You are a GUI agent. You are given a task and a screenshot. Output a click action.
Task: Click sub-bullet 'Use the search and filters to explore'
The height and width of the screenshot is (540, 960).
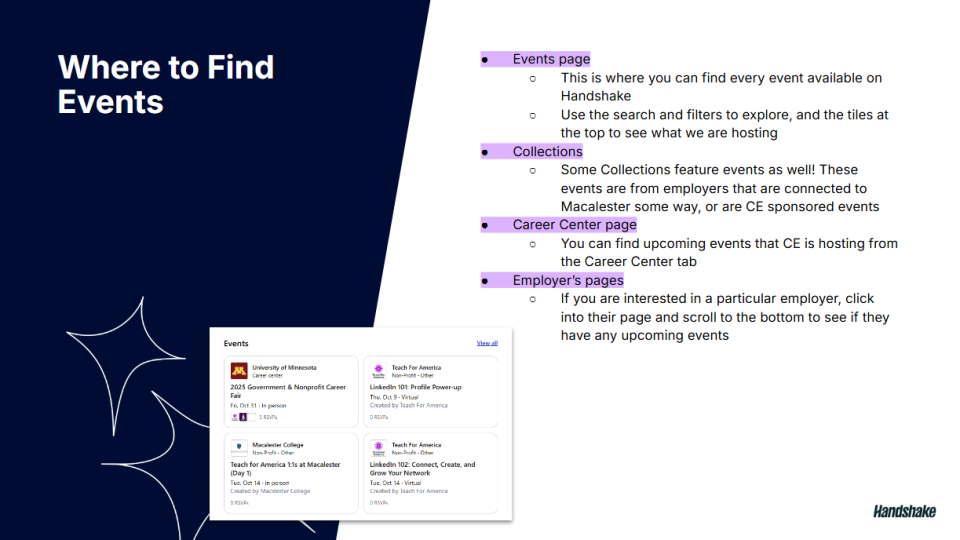(724, 124)
